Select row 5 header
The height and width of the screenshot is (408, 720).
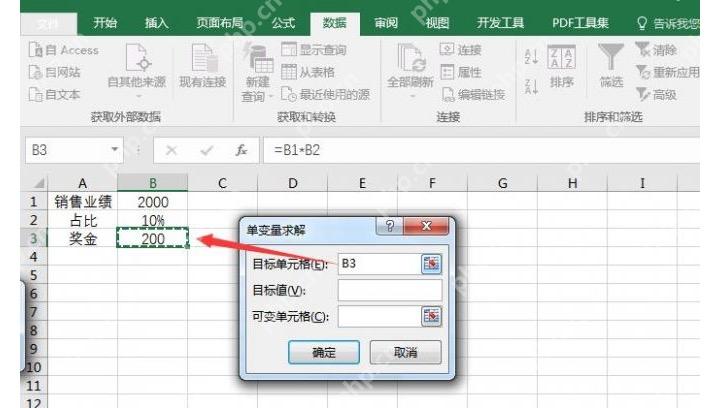(x=34, y=275)
